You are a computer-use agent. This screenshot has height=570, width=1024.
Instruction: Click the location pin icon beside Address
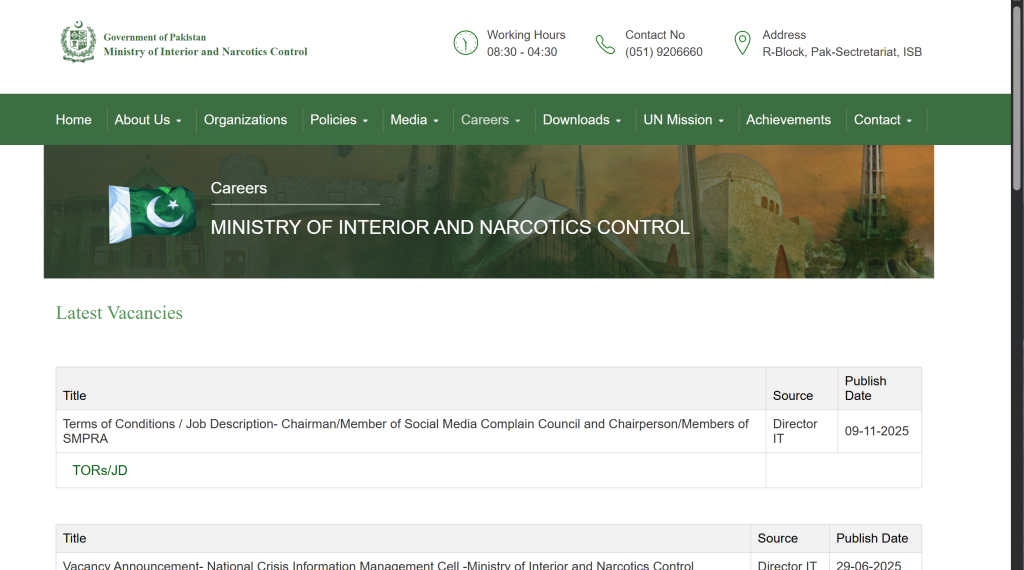[x=742, y=43]
